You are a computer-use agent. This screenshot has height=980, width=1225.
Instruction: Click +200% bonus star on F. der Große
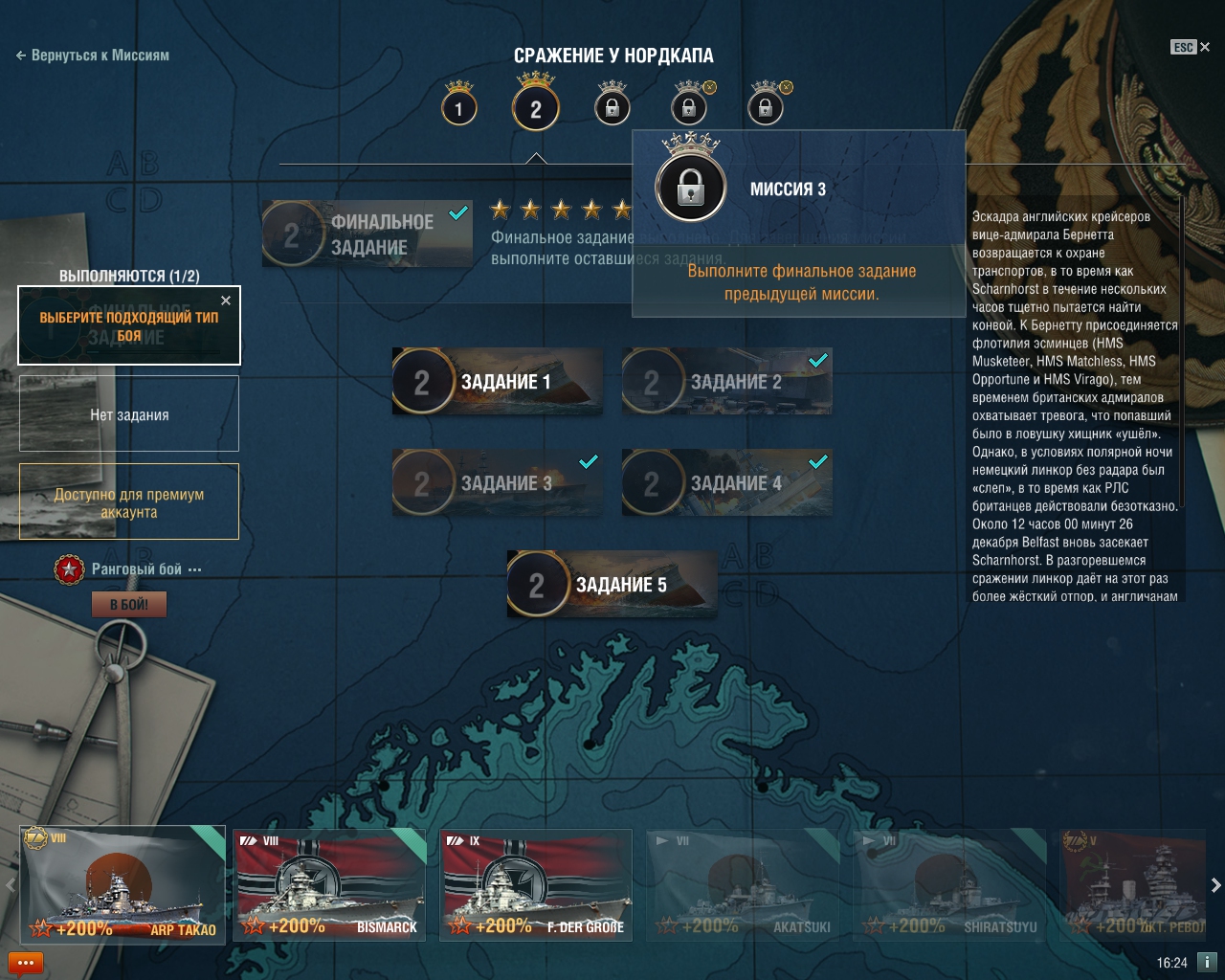coord(460,925)
